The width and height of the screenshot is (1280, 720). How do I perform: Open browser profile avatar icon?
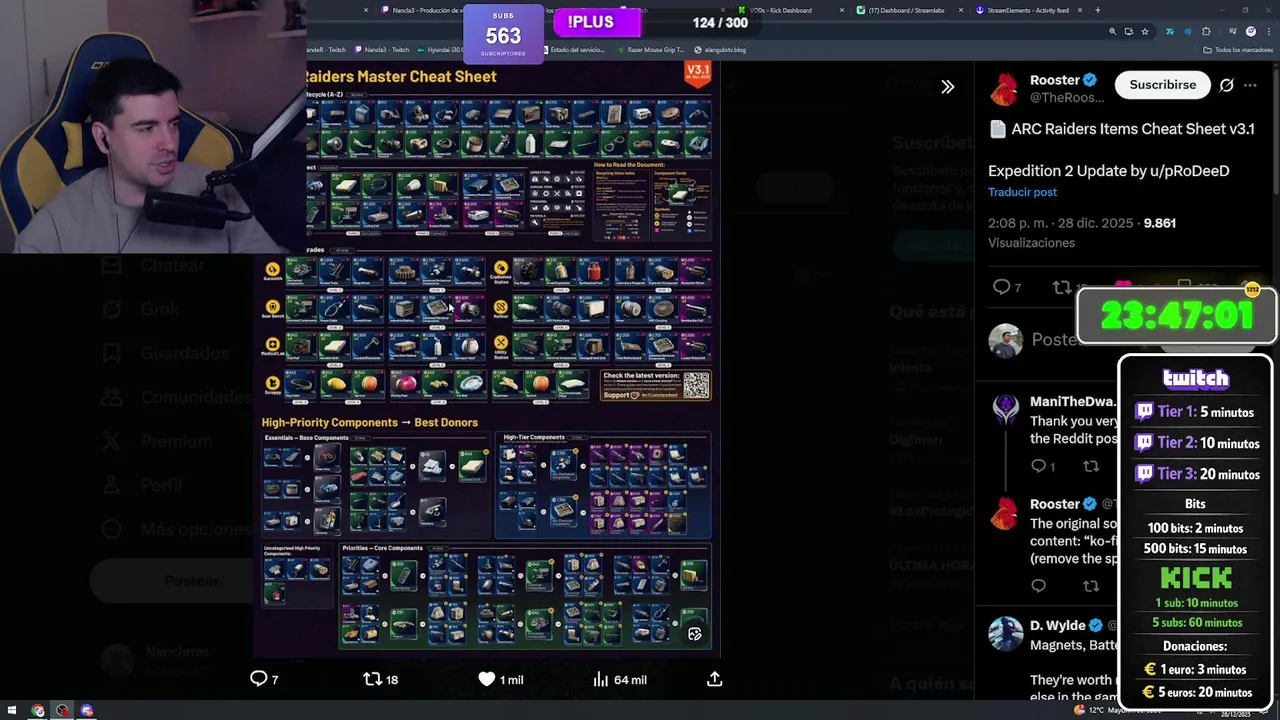pyautogui.click(x=1250, y=32)
